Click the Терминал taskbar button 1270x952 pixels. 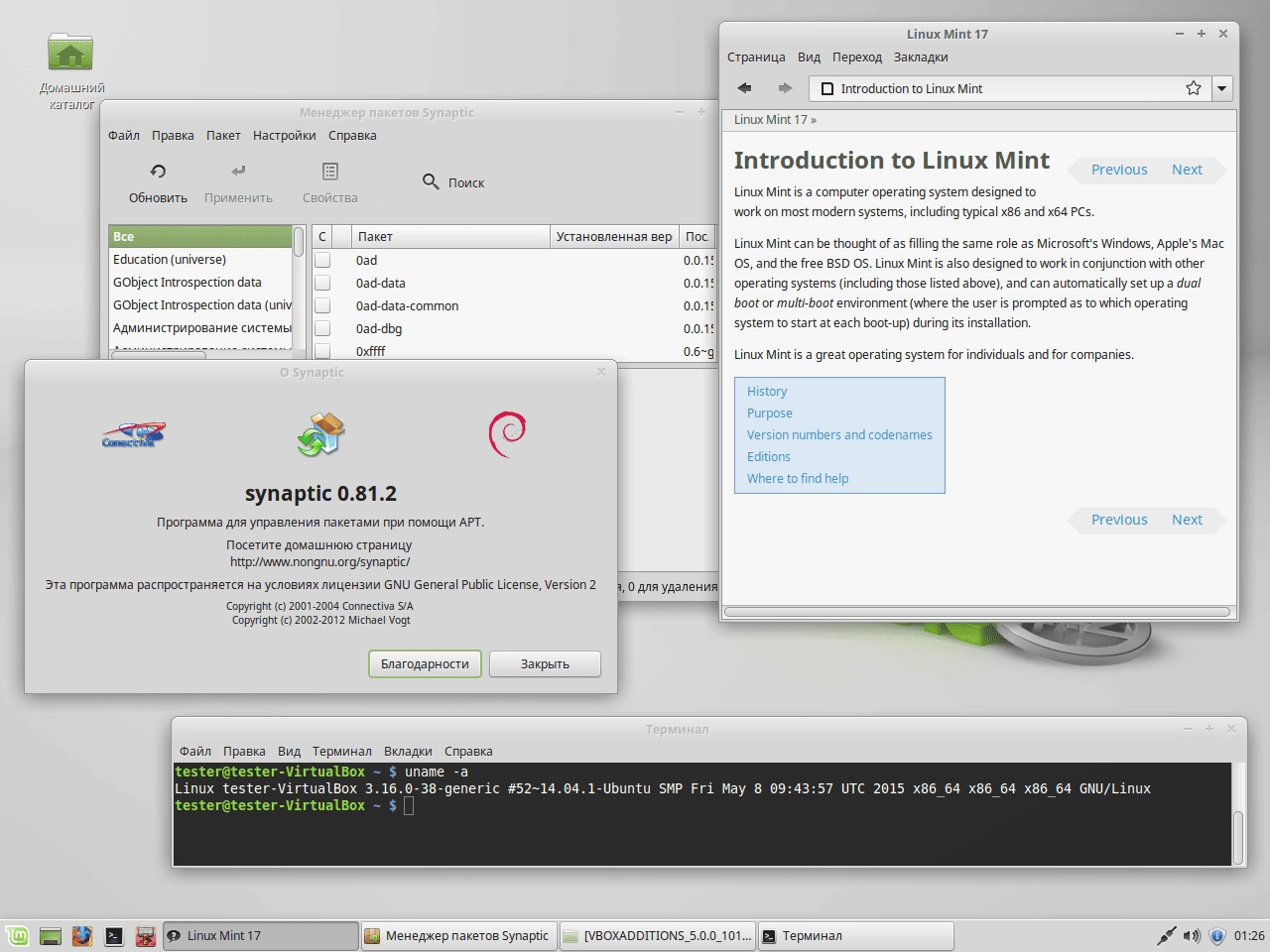point(855,935)
